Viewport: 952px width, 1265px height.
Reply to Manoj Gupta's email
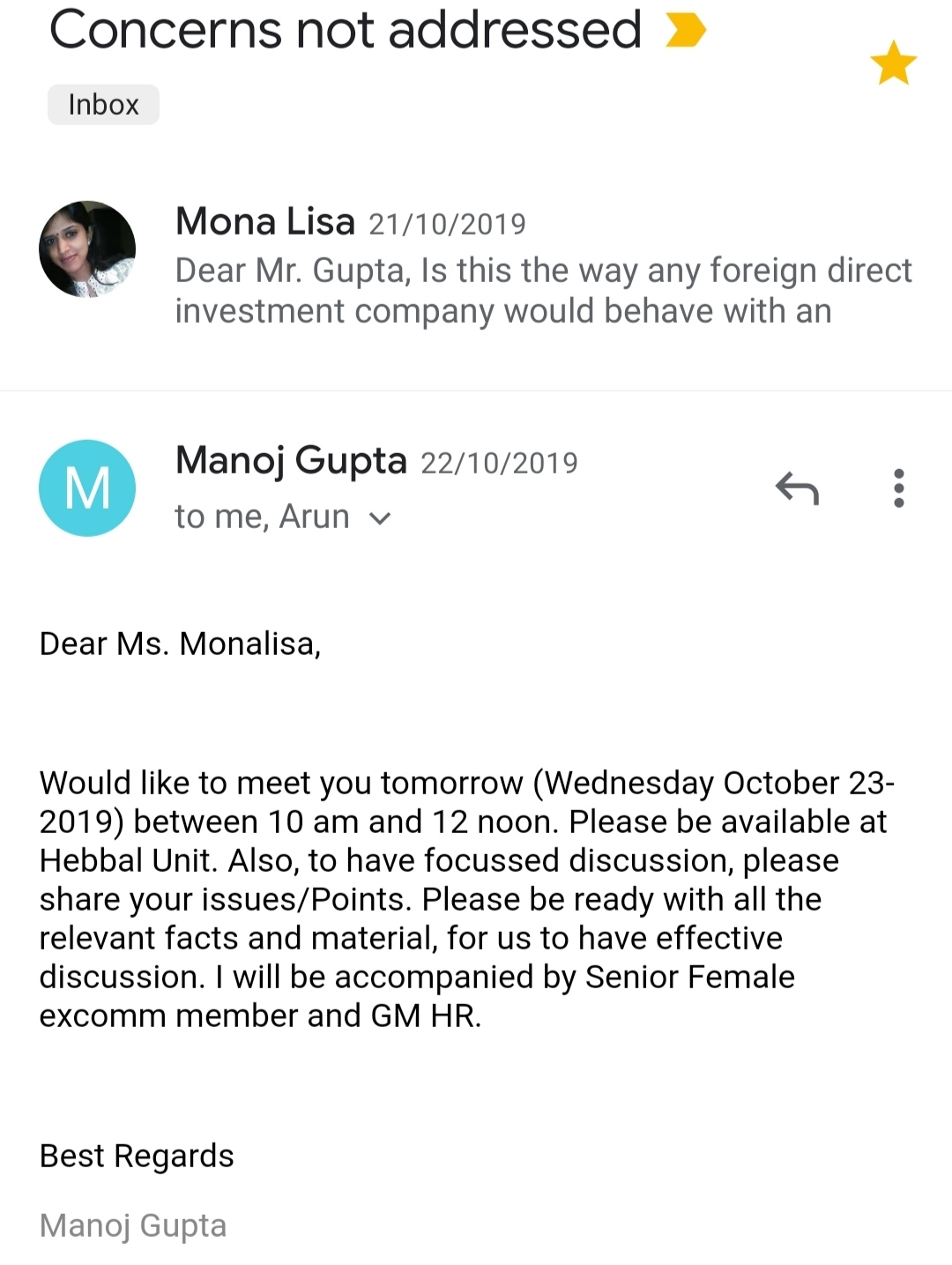797,487
